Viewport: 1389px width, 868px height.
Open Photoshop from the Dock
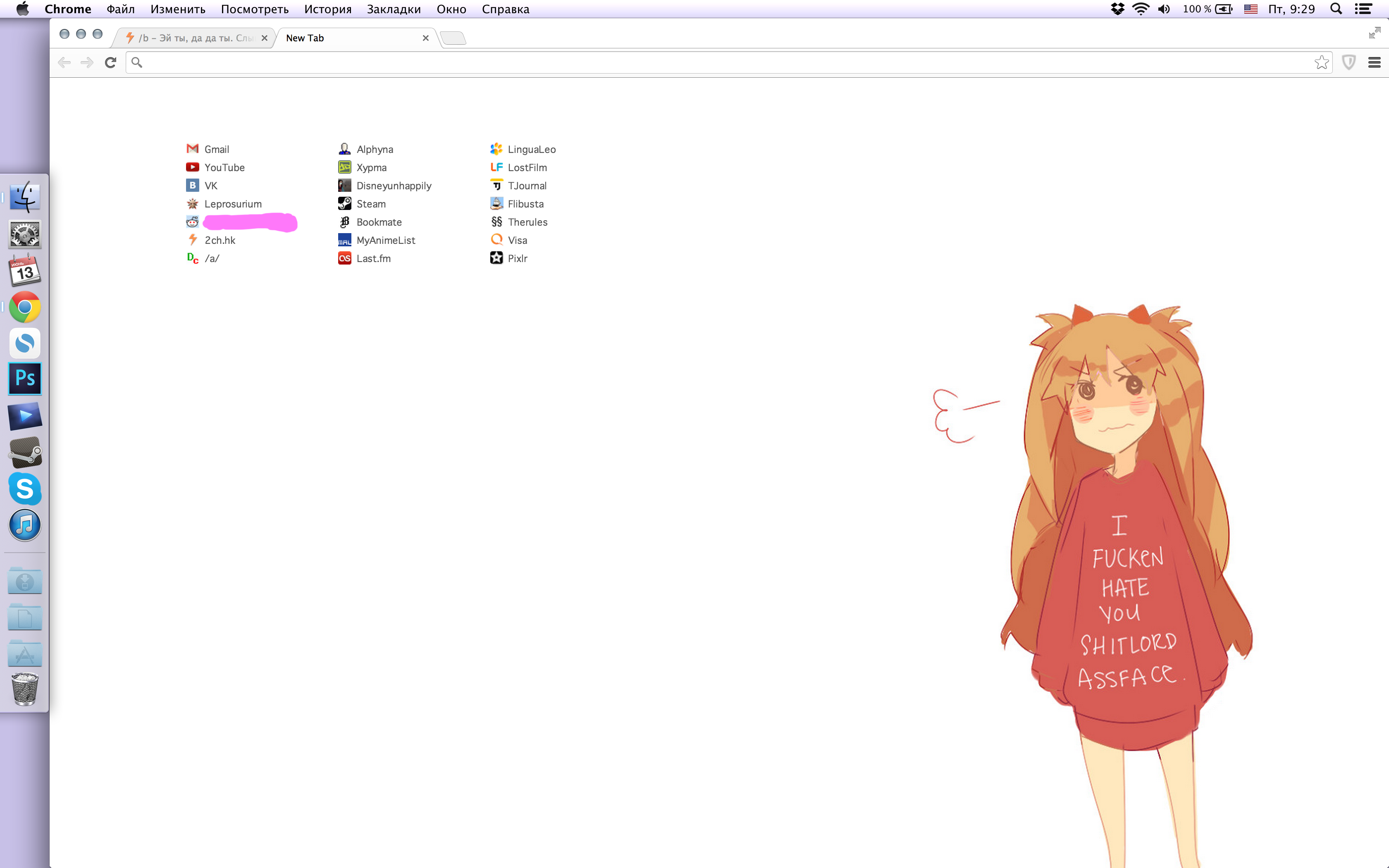25,379
